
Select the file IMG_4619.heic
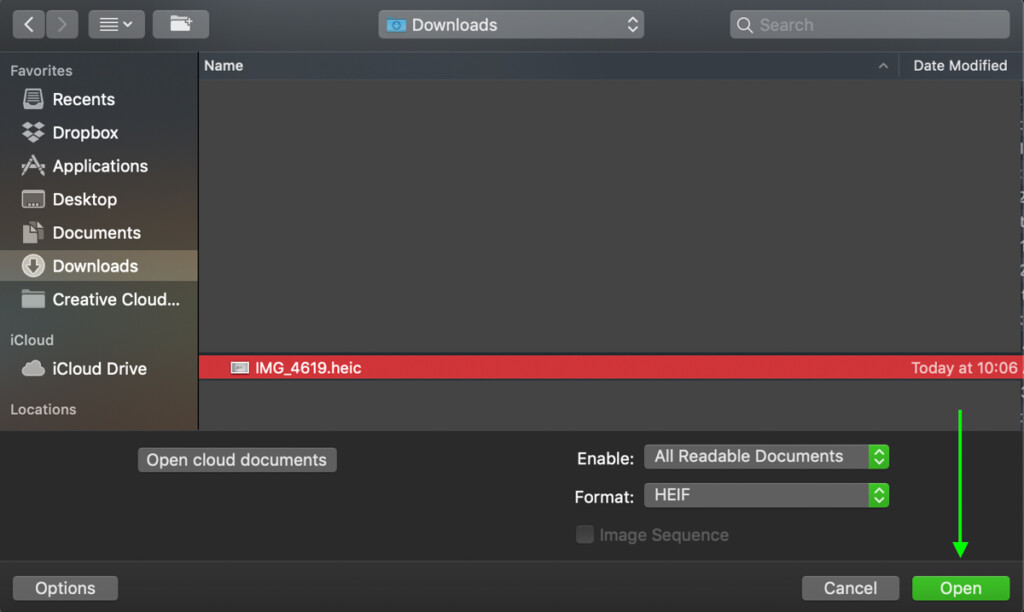(611, 368)
